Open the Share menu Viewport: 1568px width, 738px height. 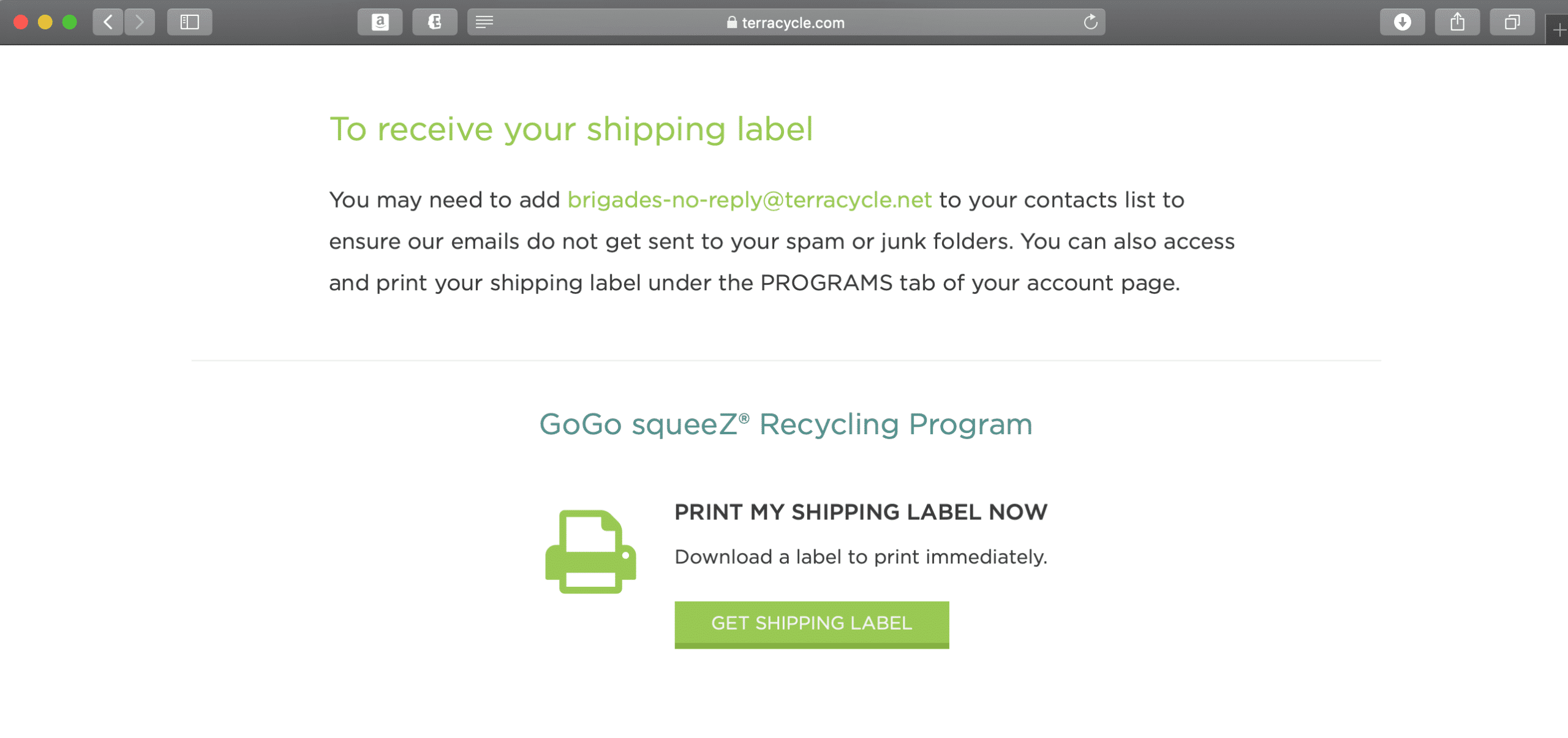pos(1457,23)
